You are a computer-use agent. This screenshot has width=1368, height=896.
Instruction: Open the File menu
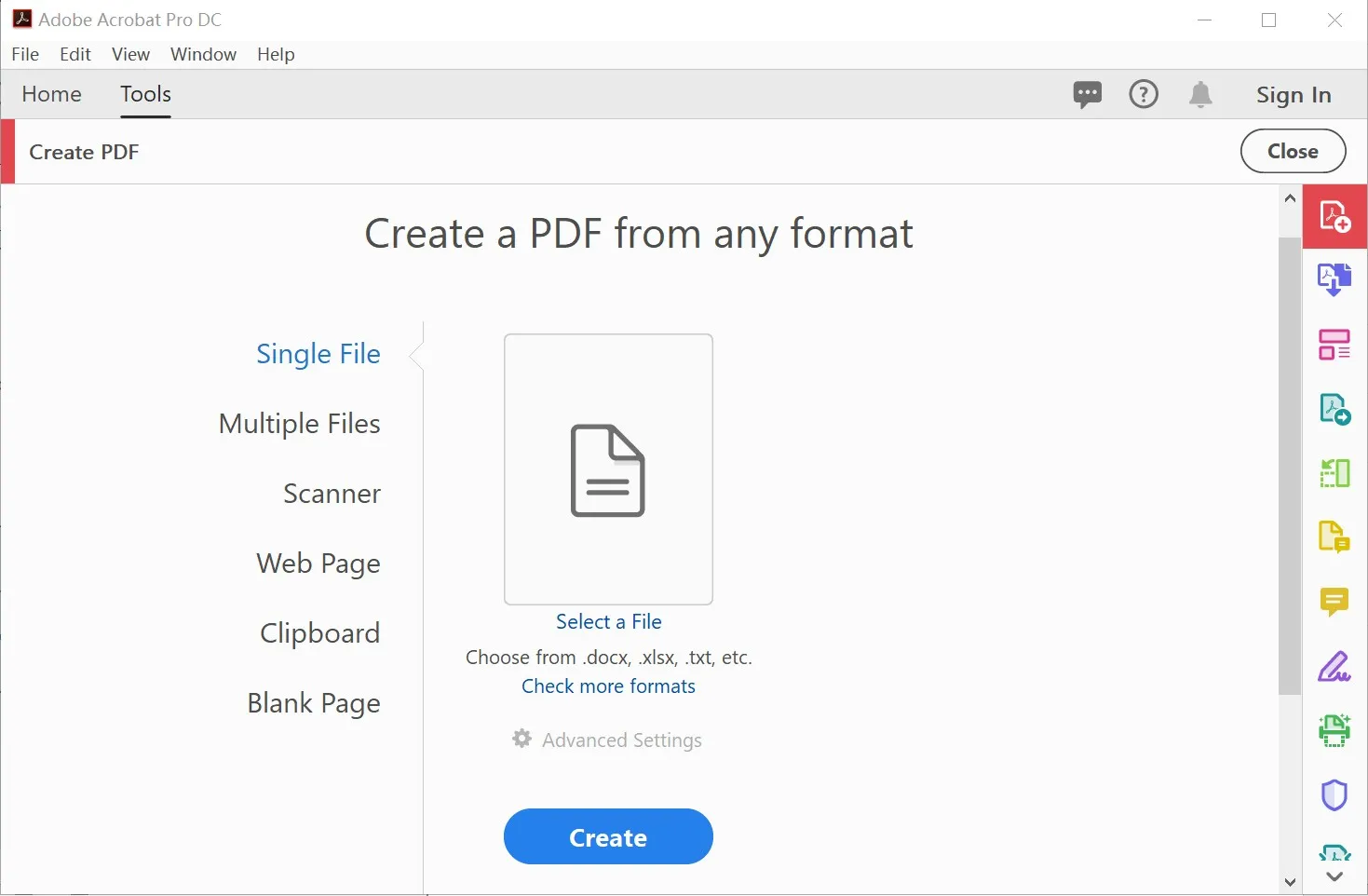[25, 54]
